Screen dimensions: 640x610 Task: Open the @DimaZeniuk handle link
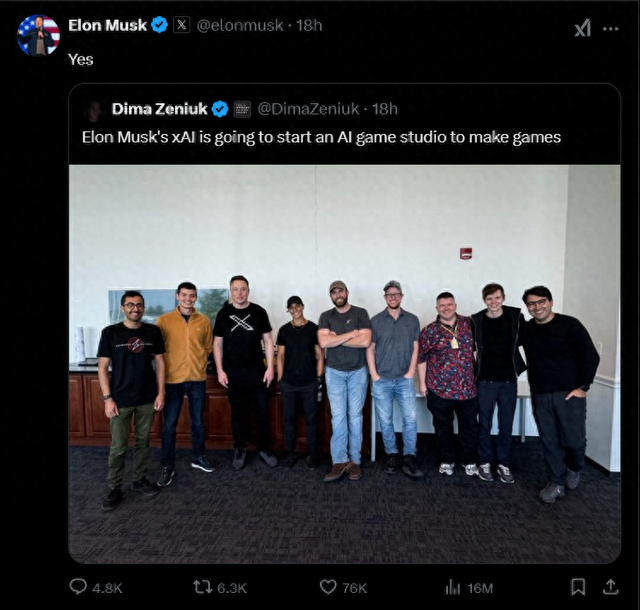(308, 109)
